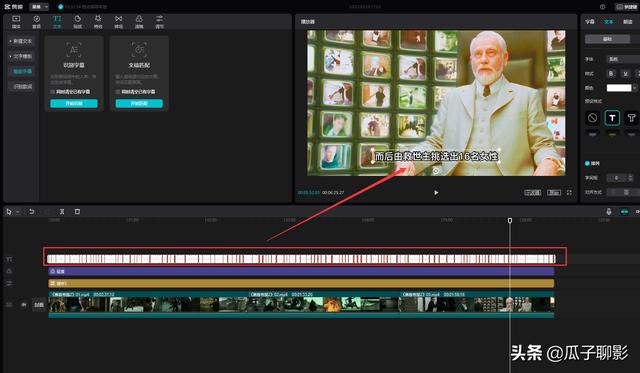Tick the clear-existing-subtitles box under Script Matching
The height and width of the screenshot is (373, 640).
pos(118,92)
